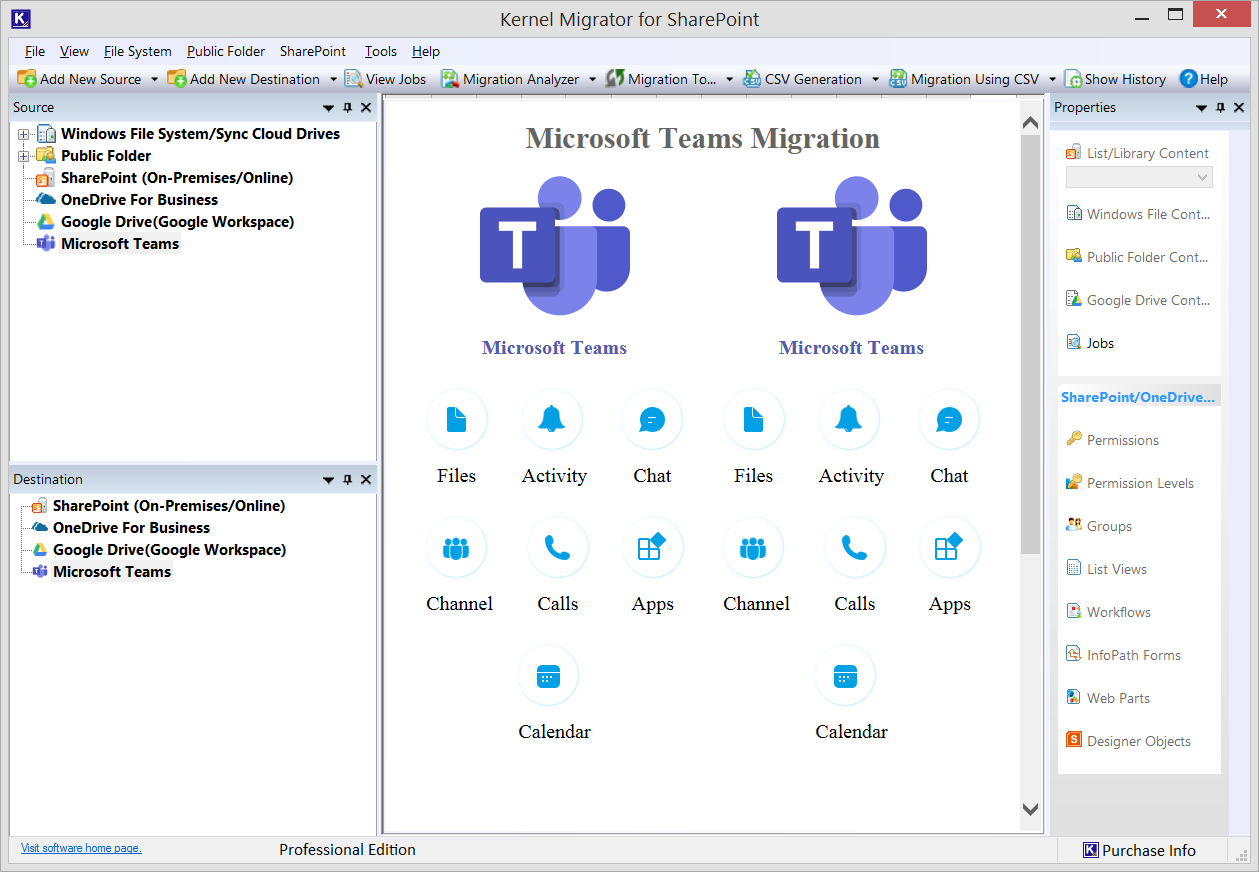This screenshot has height=872, width=1259.
Task: Click the Migration To... toolbar icon
Action: coord(615,79)
